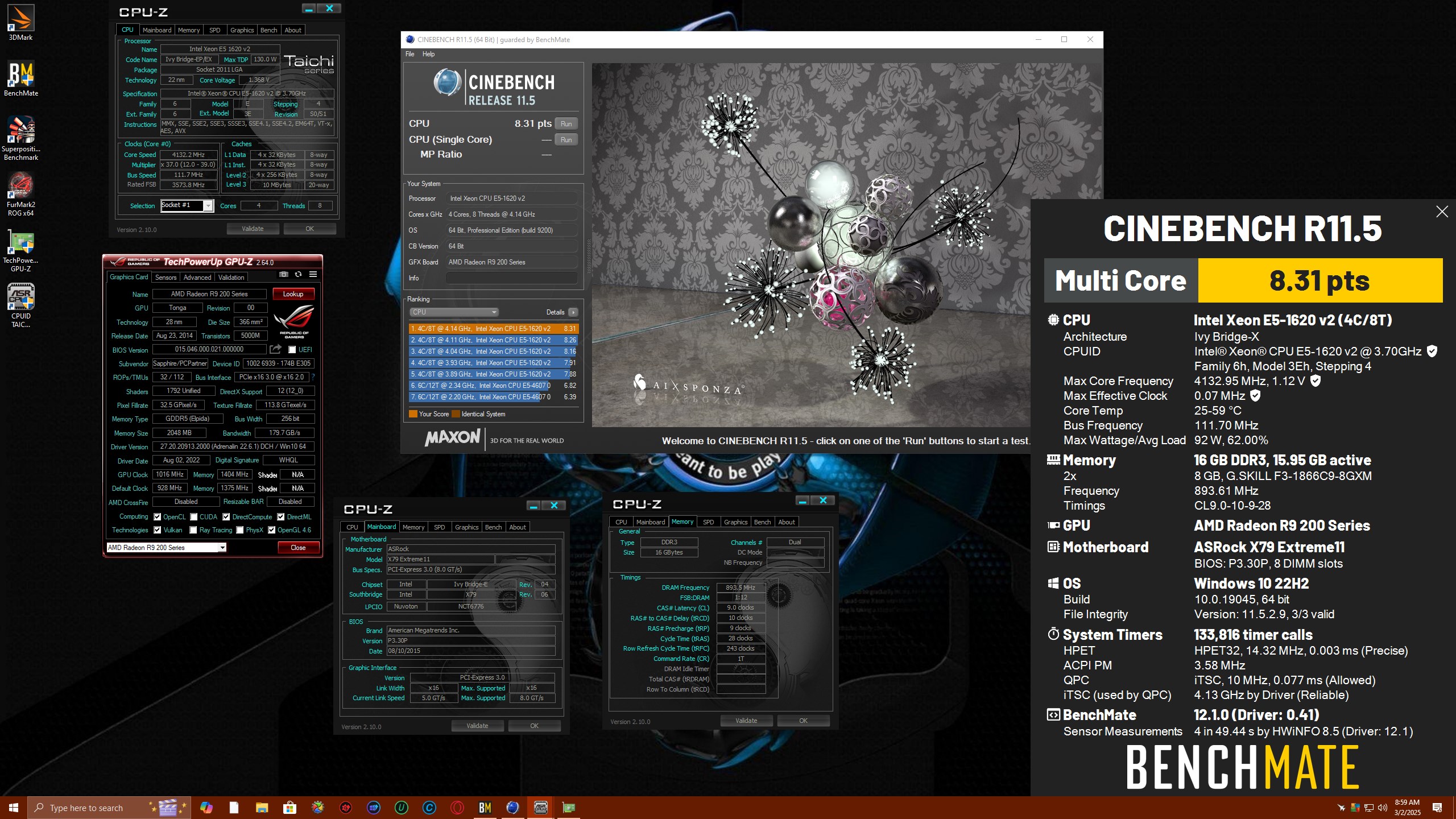
Task: Toggle the CUDA checkbox
Action: point(194,517)
